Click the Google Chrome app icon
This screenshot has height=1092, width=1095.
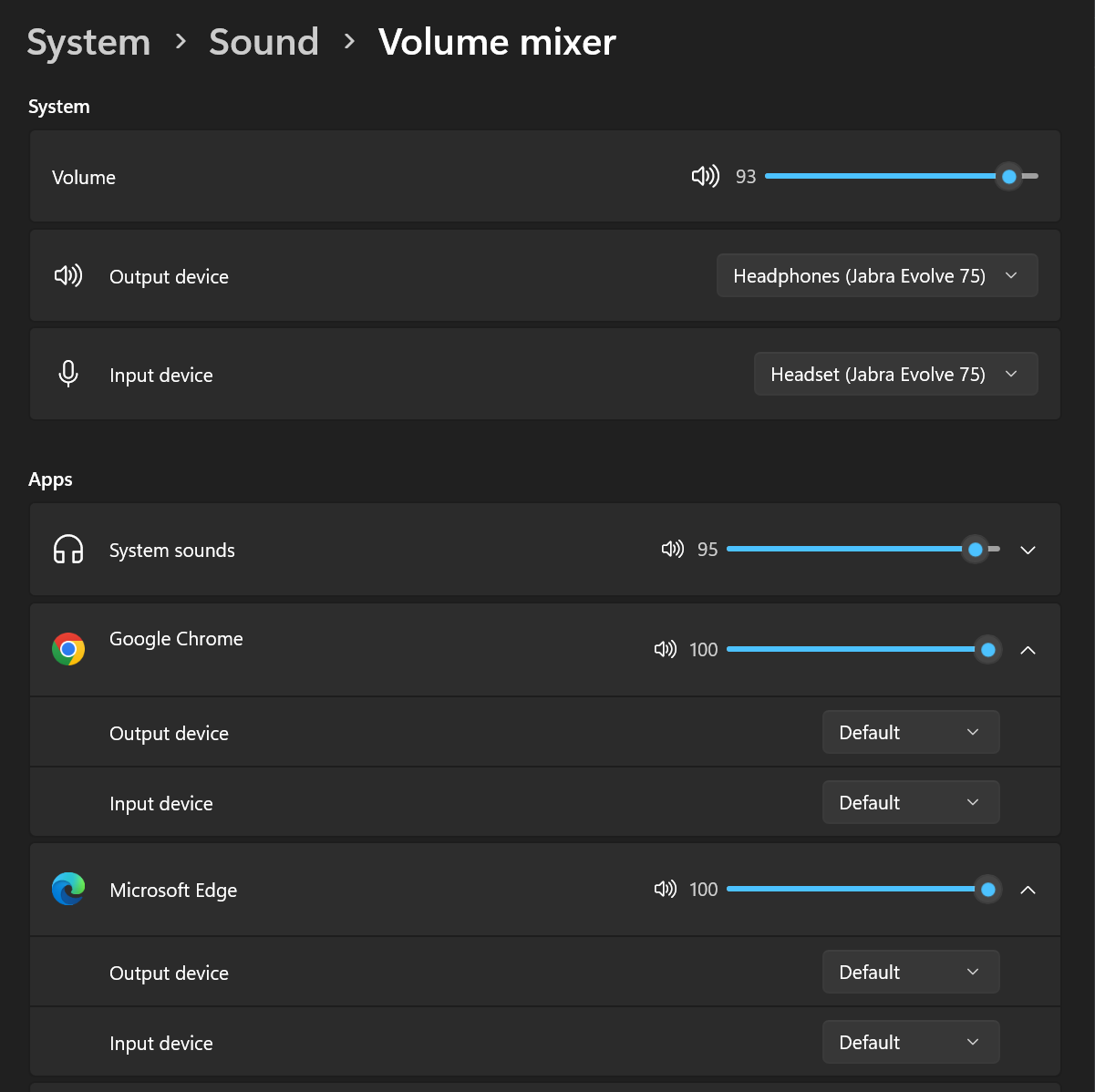[68, 649]
